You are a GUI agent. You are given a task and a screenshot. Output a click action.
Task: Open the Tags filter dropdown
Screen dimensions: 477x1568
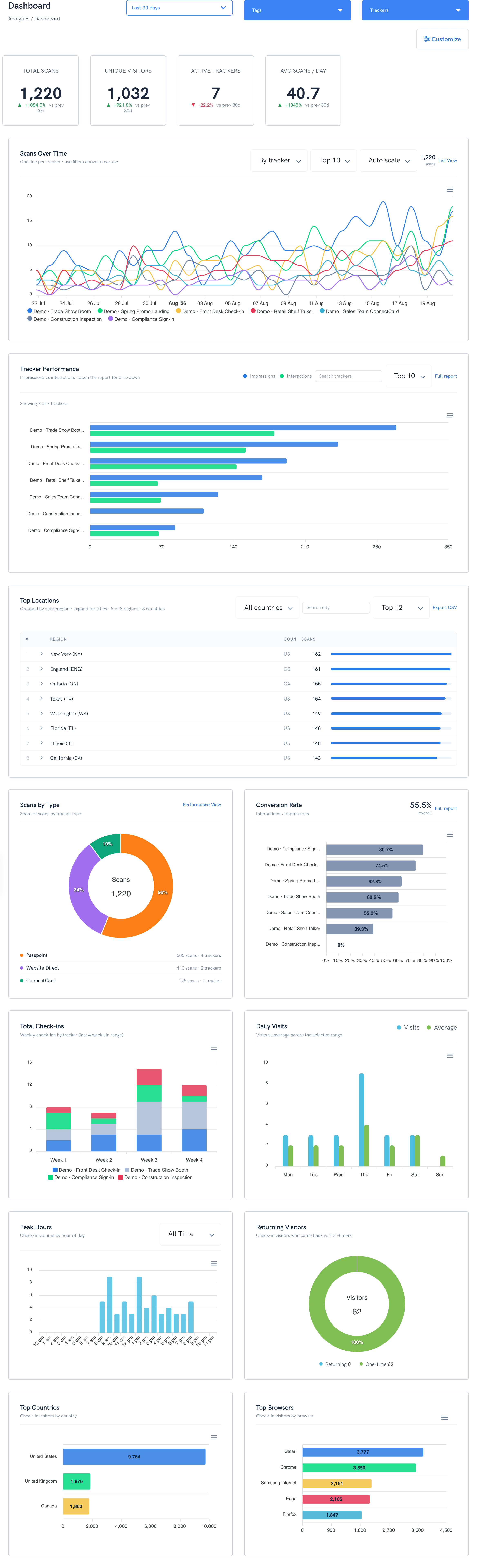coord(297,10)
